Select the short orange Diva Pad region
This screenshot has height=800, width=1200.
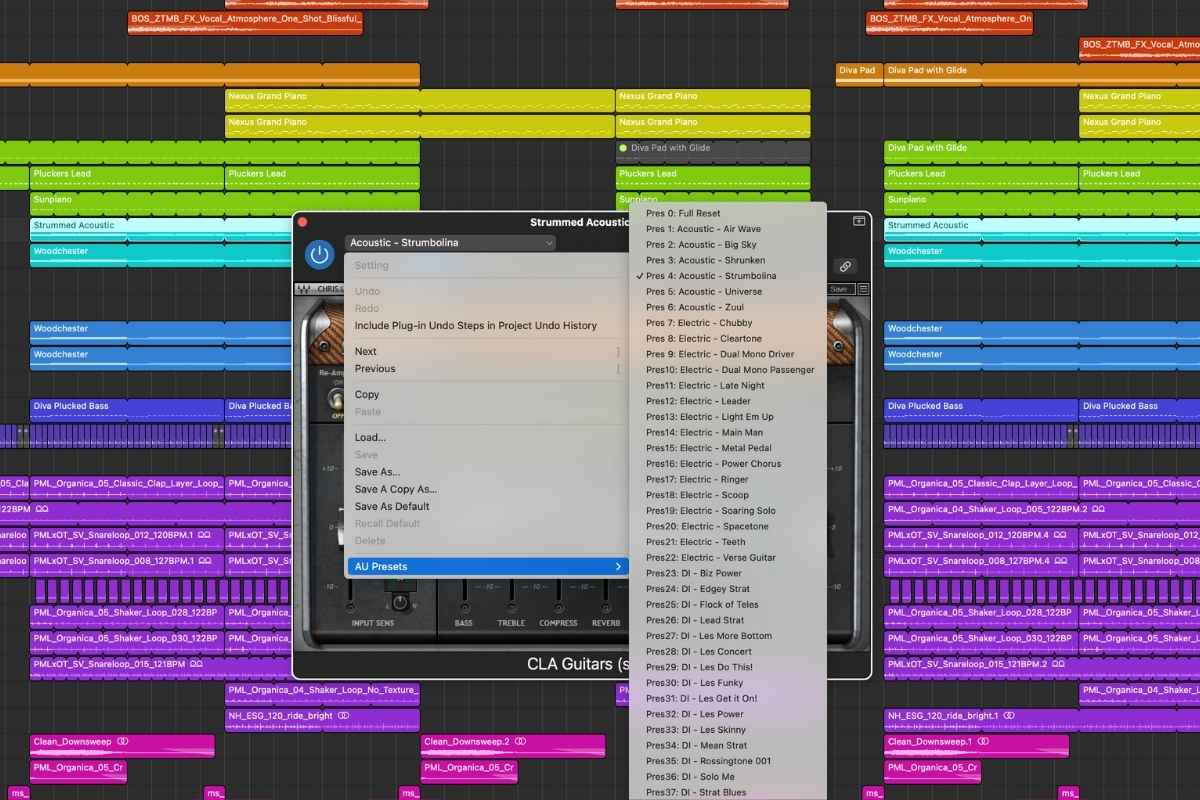pos(857,75)
